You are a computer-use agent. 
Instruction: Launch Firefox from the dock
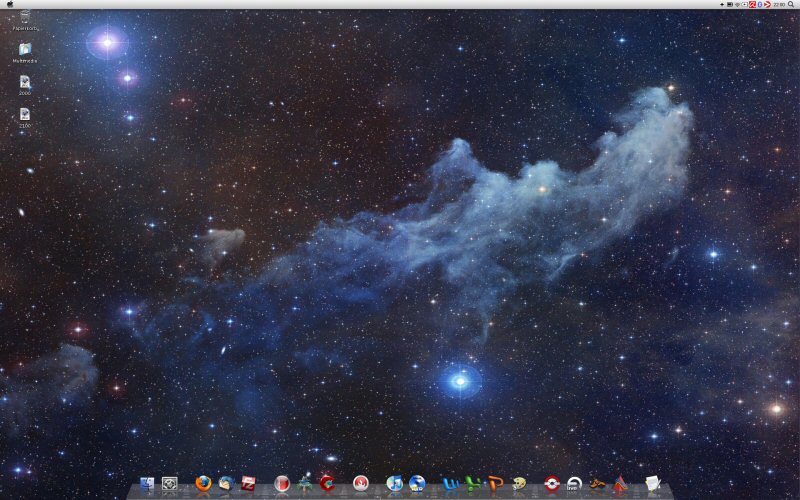click(204, 484)
